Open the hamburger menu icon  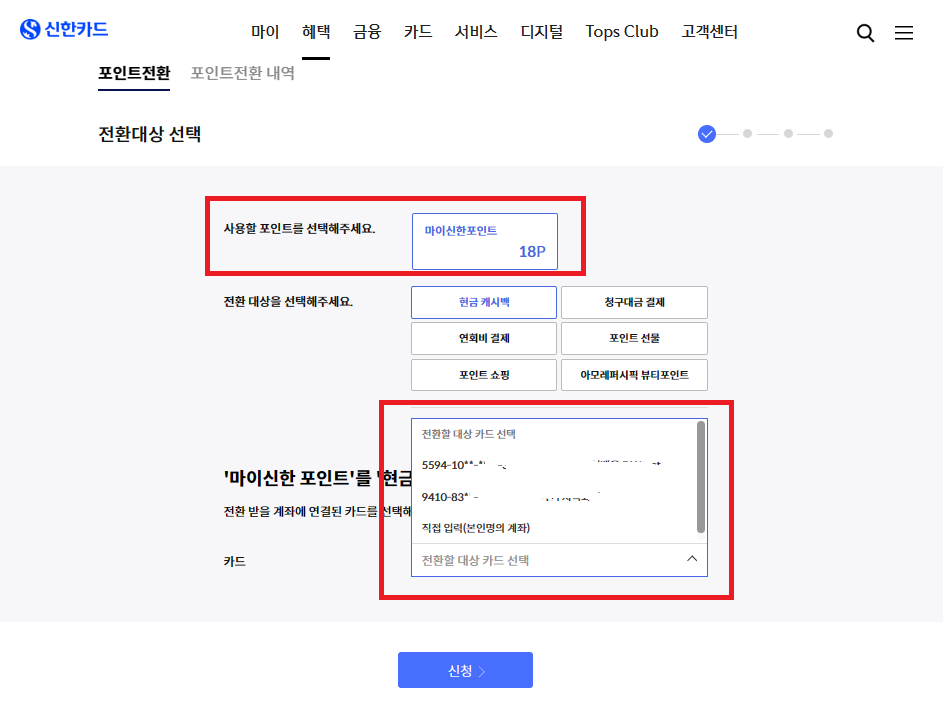pyautogui.click(x=904, y=32)
